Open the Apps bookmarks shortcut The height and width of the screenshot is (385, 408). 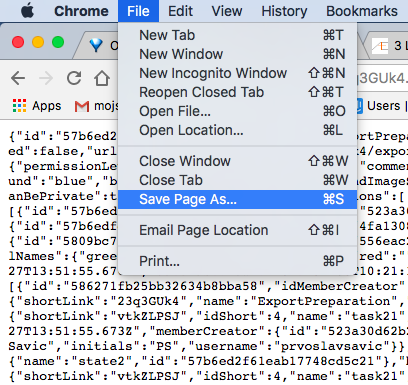pos(37,106)
